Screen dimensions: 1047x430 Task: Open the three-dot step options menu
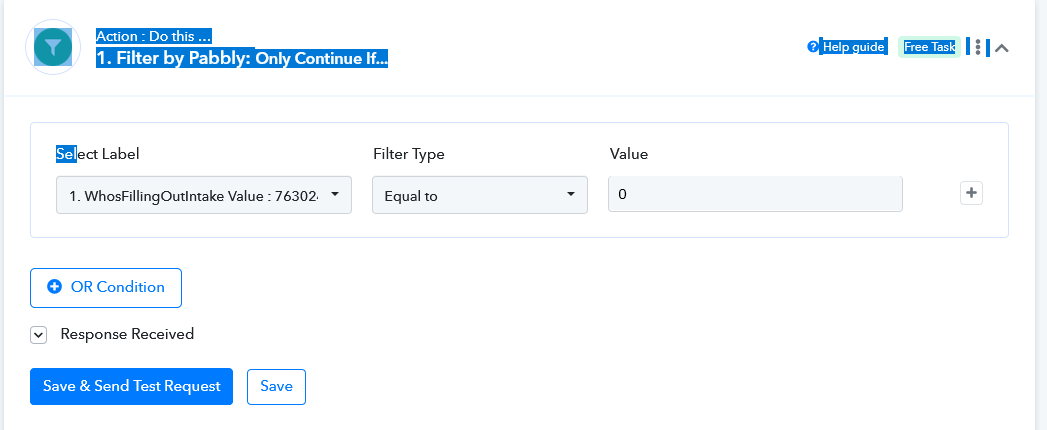click(x=978, y=47)
